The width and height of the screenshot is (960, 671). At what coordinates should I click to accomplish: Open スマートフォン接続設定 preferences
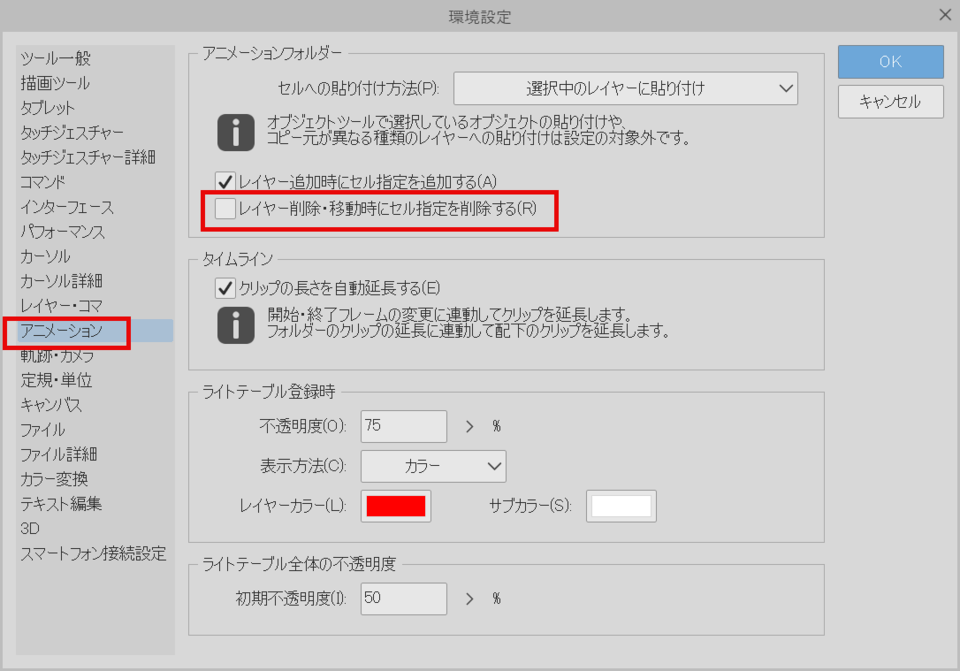click(x=94, y=553)
